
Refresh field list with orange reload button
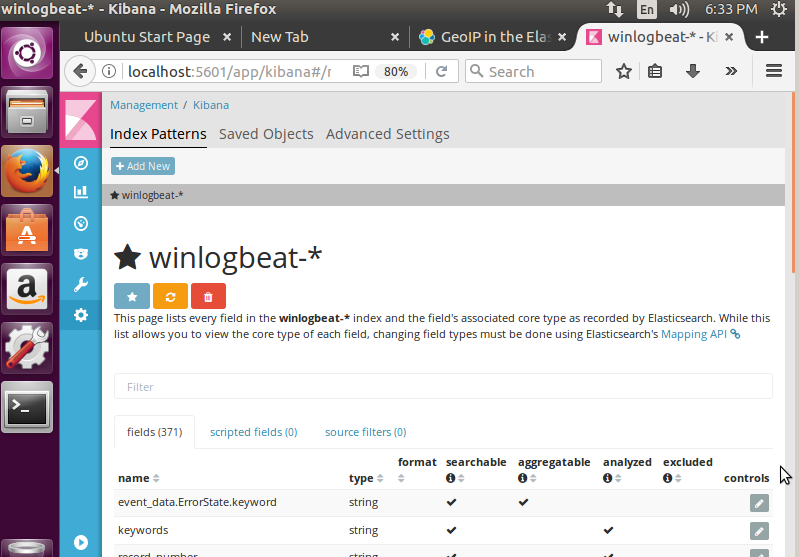pyautogui.click(x=170, y=297)
